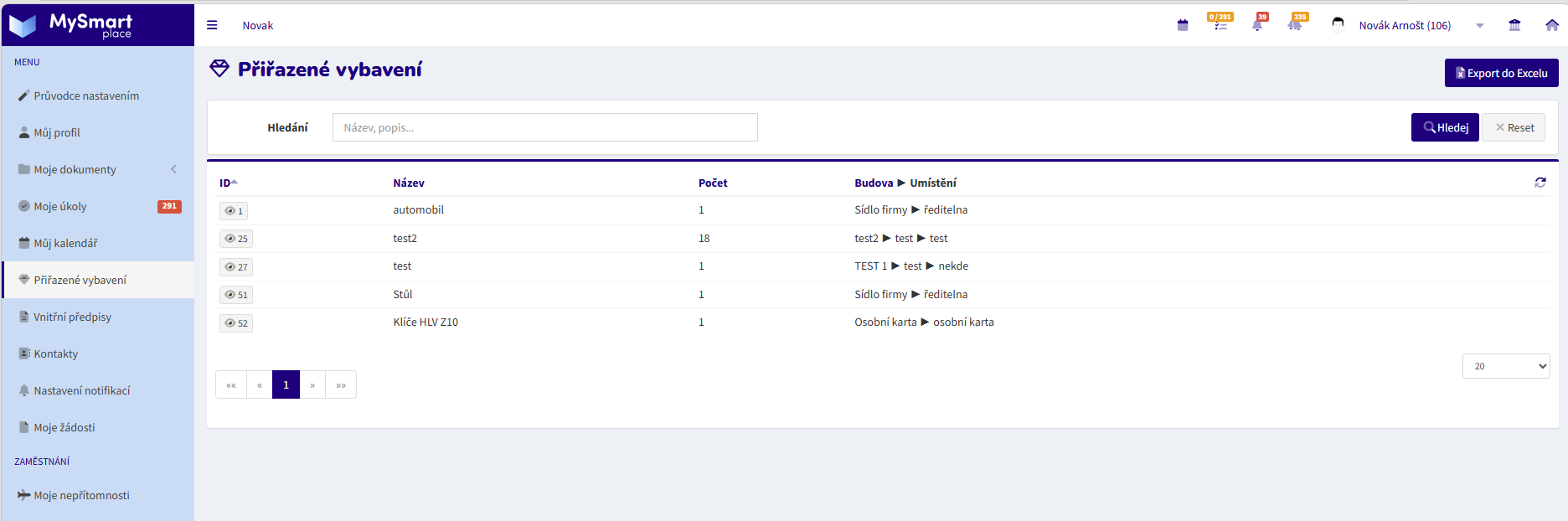Open Moje nepřítomnosti in sidebar

tap(98, 495)
